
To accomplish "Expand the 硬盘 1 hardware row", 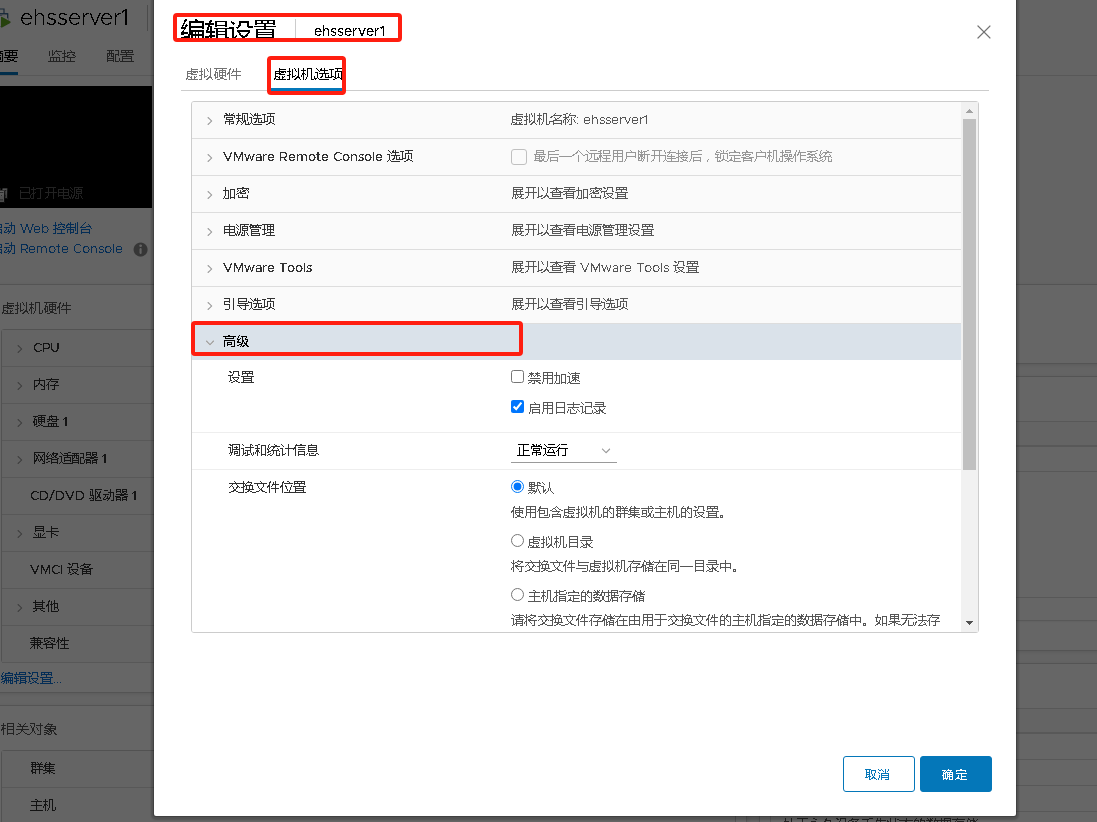I will point(20,423).
